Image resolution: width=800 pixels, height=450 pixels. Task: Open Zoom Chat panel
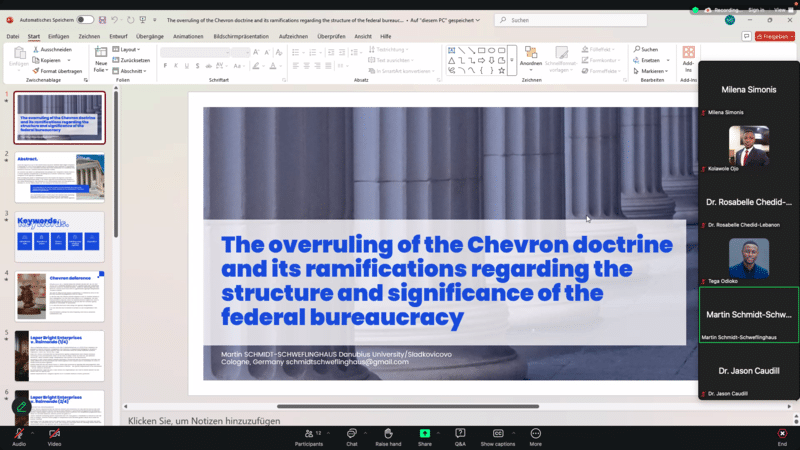tap(352, 436)
